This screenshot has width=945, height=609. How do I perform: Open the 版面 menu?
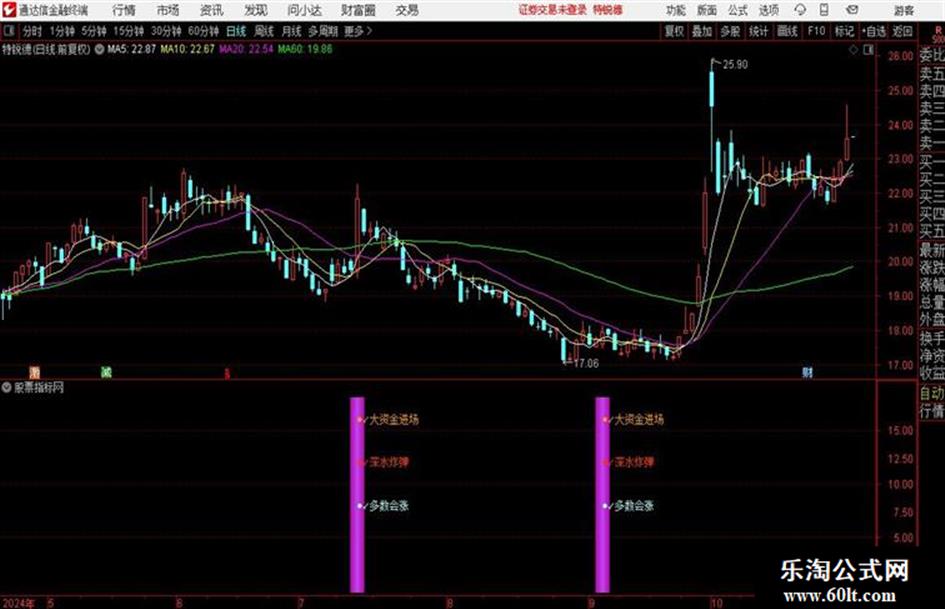pos(707,10)
